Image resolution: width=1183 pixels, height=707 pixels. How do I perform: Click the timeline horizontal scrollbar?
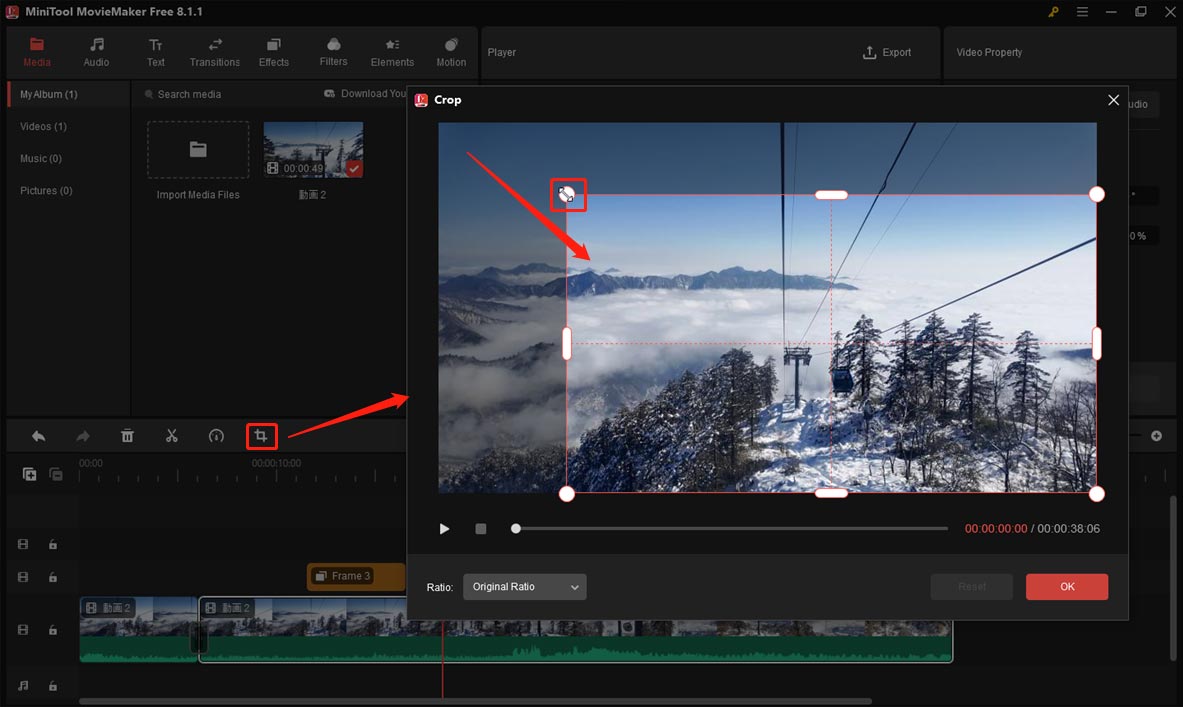475,701
